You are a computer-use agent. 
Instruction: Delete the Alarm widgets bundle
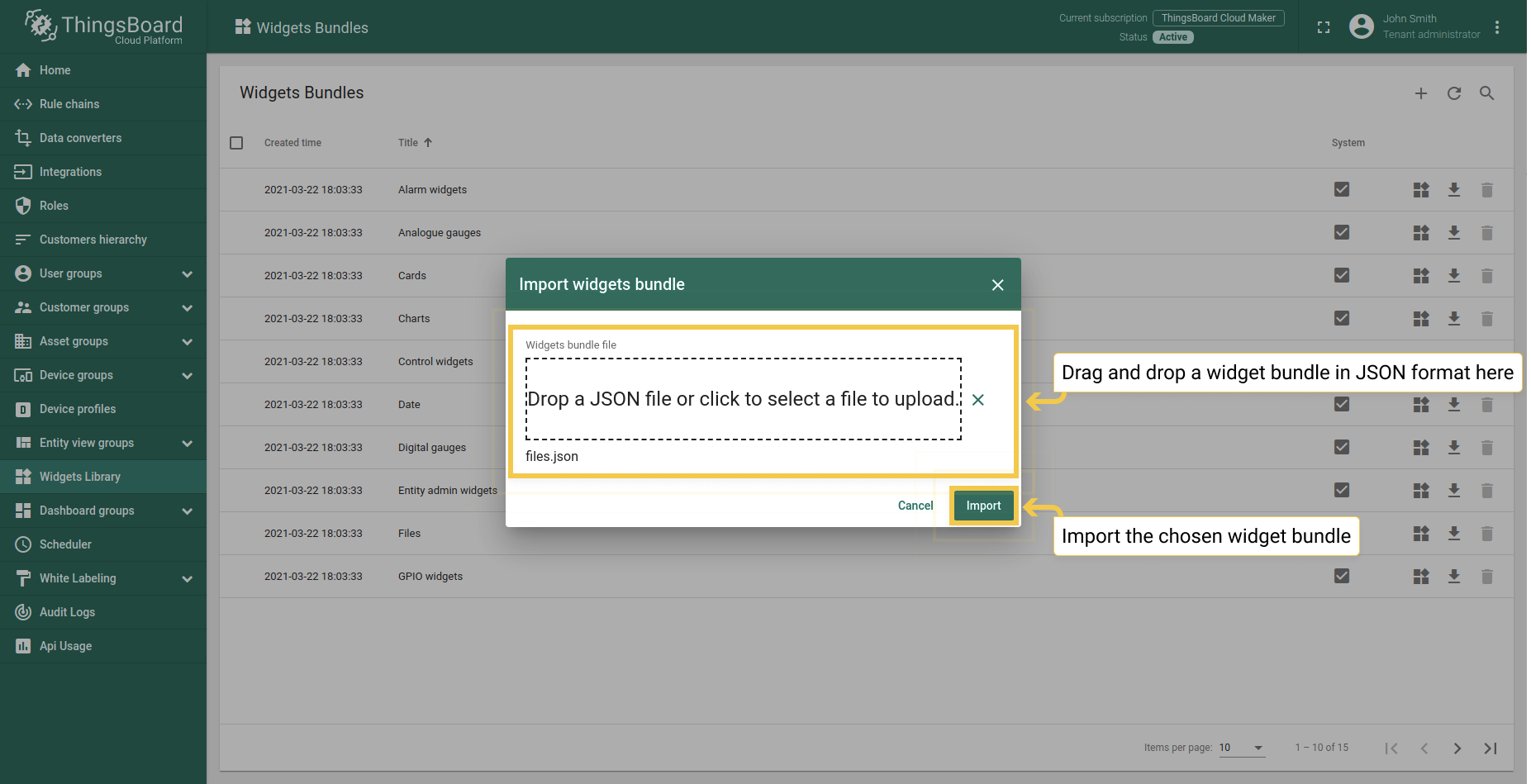click(x=1487, y=190)
